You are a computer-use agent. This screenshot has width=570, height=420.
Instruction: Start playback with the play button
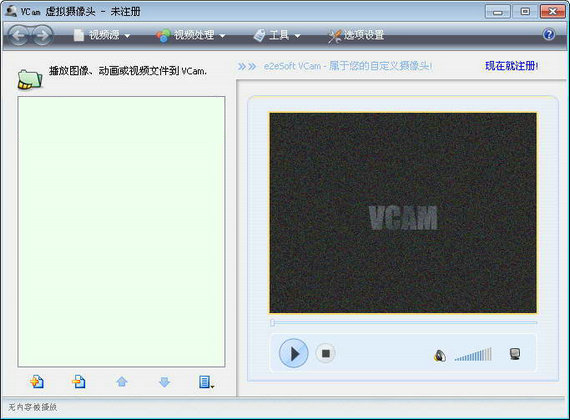point(294,353)
